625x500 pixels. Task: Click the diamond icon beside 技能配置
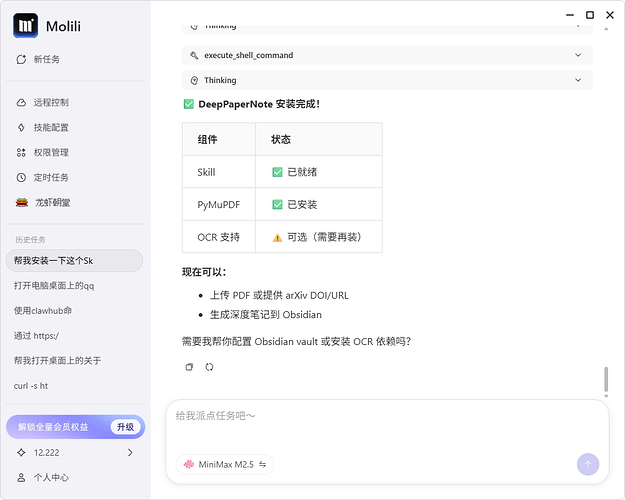[x=21, y=128]
